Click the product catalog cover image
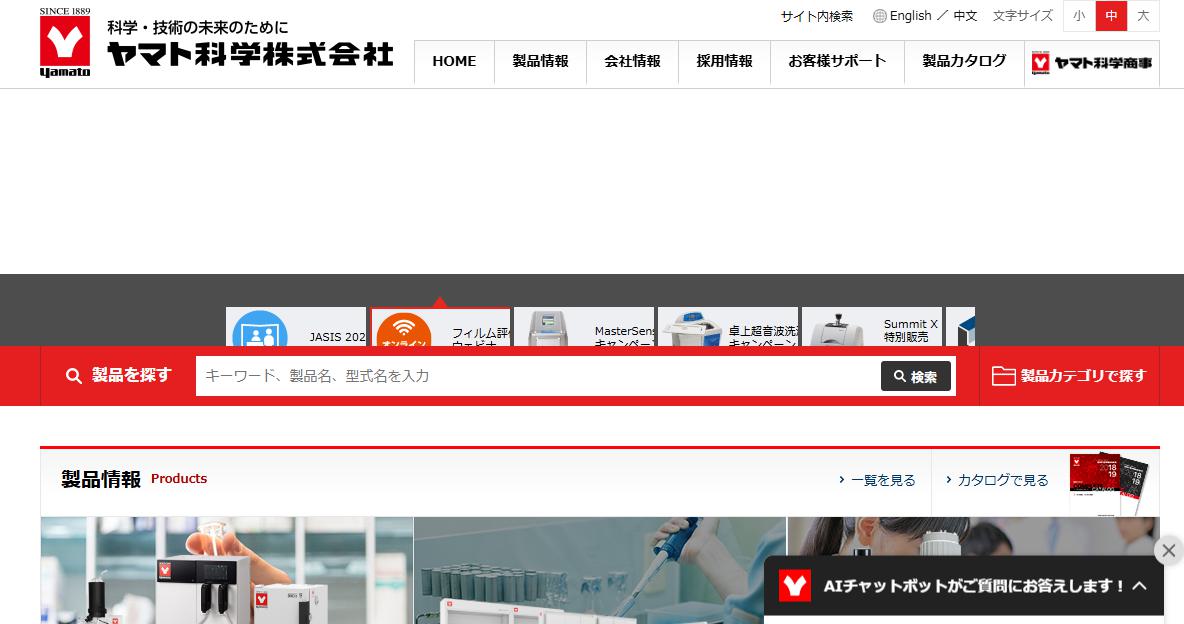This screenshot has width=1184, height=624. click(1108, 484)
